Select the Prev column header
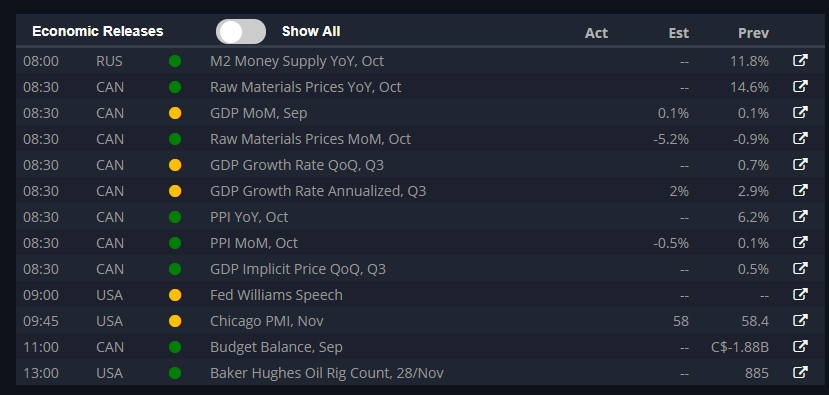Screen dimensions: 829x395 (x=753, y=33)
